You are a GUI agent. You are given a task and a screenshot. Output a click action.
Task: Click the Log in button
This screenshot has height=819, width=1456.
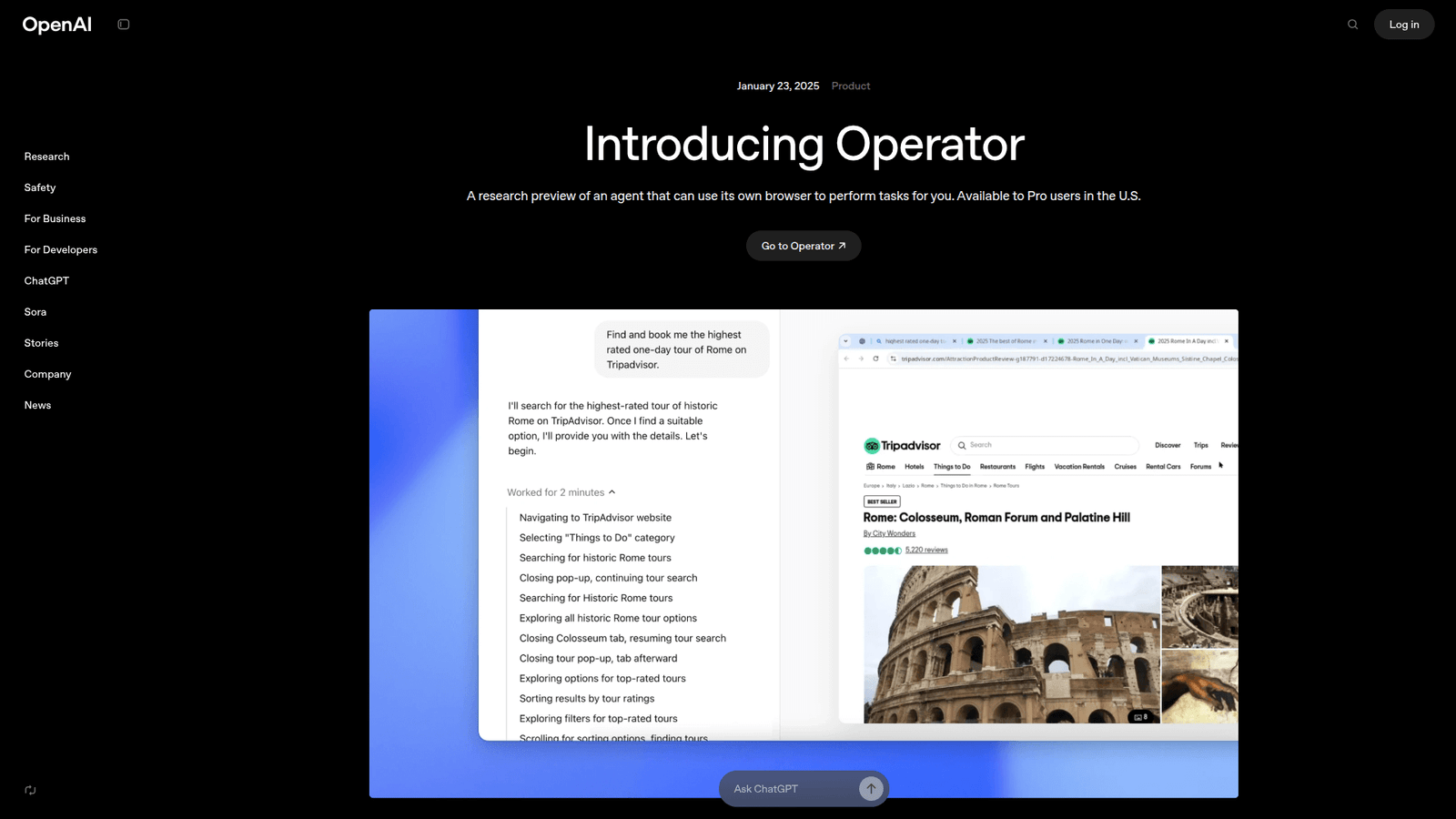click(x=1403, y=24)
